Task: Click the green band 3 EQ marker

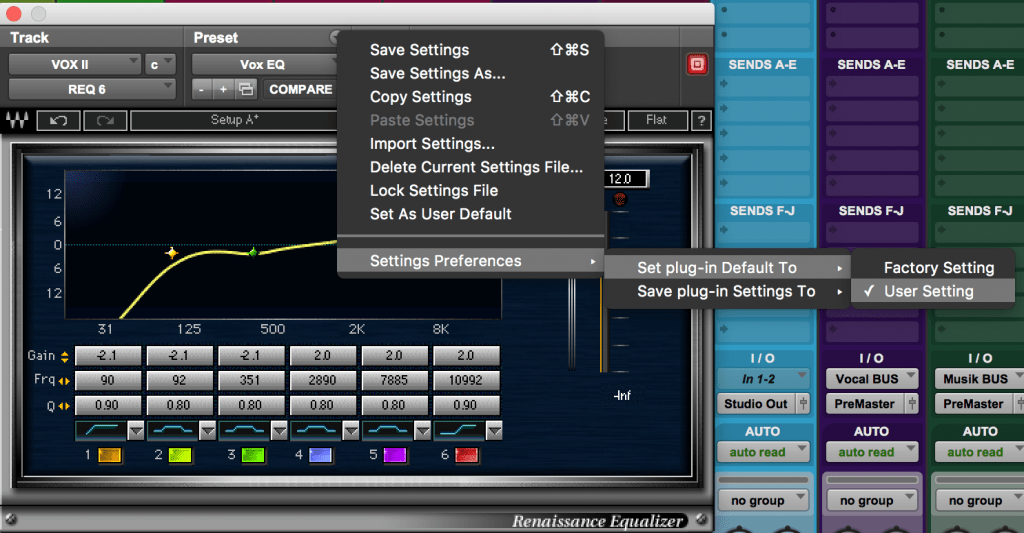Action: 253,252
